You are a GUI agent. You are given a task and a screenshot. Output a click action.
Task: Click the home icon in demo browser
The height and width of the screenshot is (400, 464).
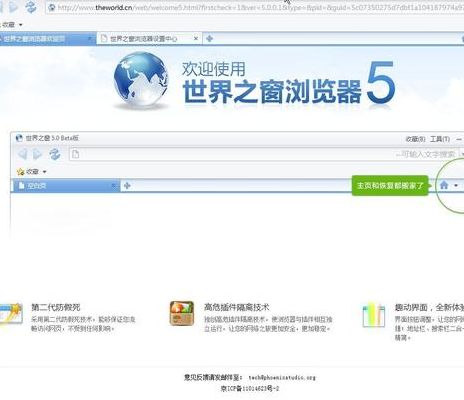444,185
